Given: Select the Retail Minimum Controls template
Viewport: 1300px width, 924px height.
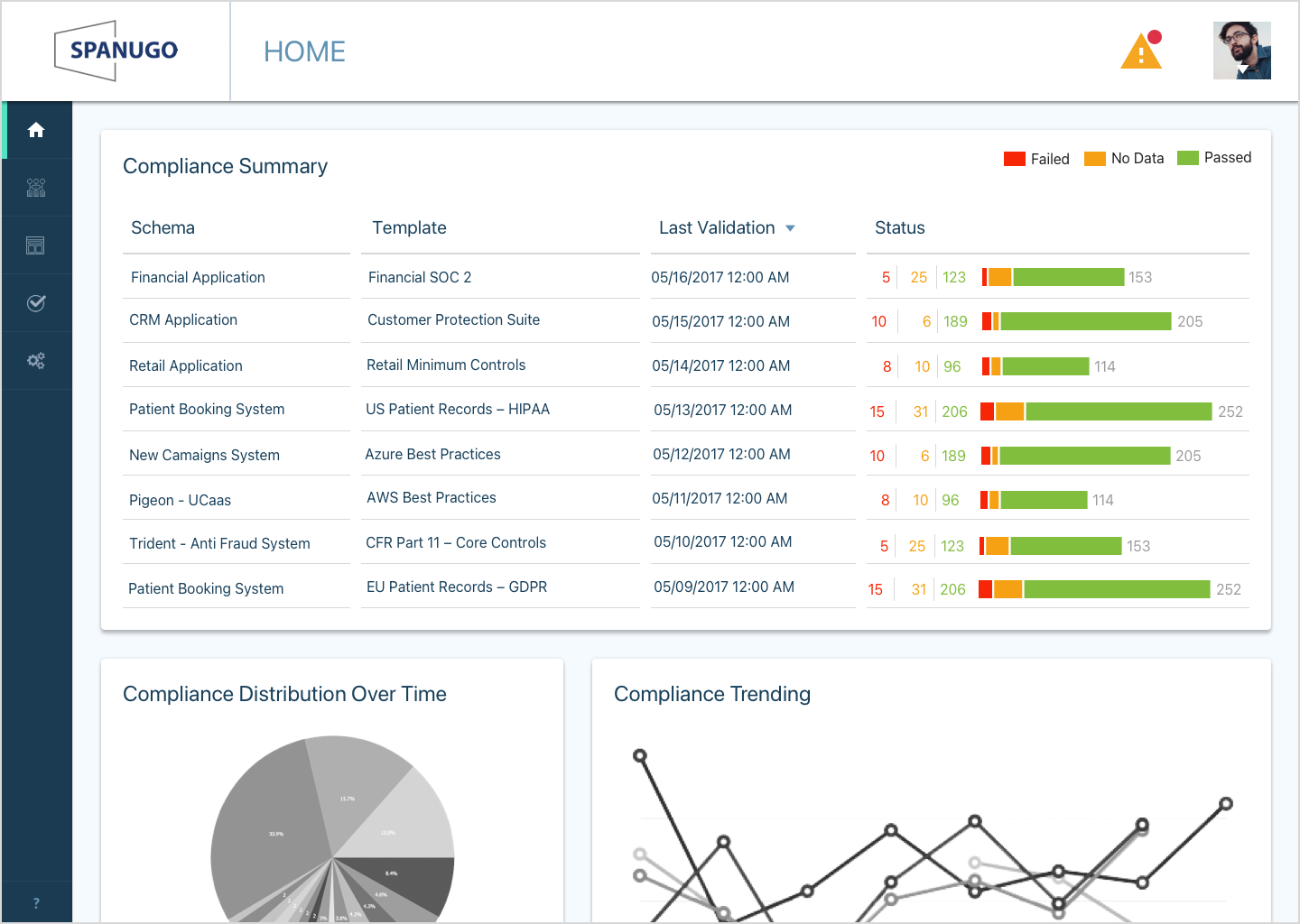Looking at the screenshot, I should point(446,365).
